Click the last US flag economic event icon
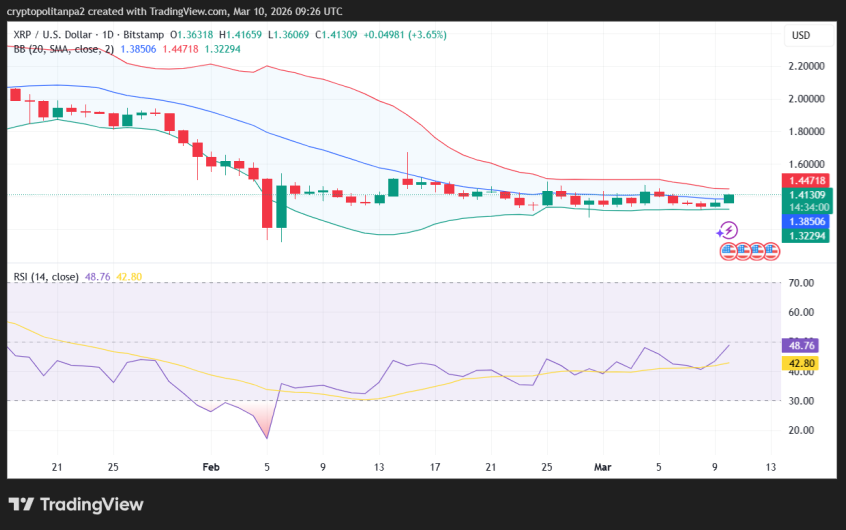Screen dimensions: 846x530 pos(770,251)
